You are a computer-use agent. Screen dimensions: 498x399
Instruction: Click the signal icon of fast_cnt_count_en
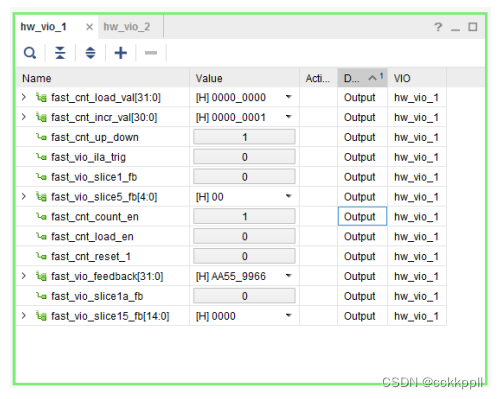[41, 217]
